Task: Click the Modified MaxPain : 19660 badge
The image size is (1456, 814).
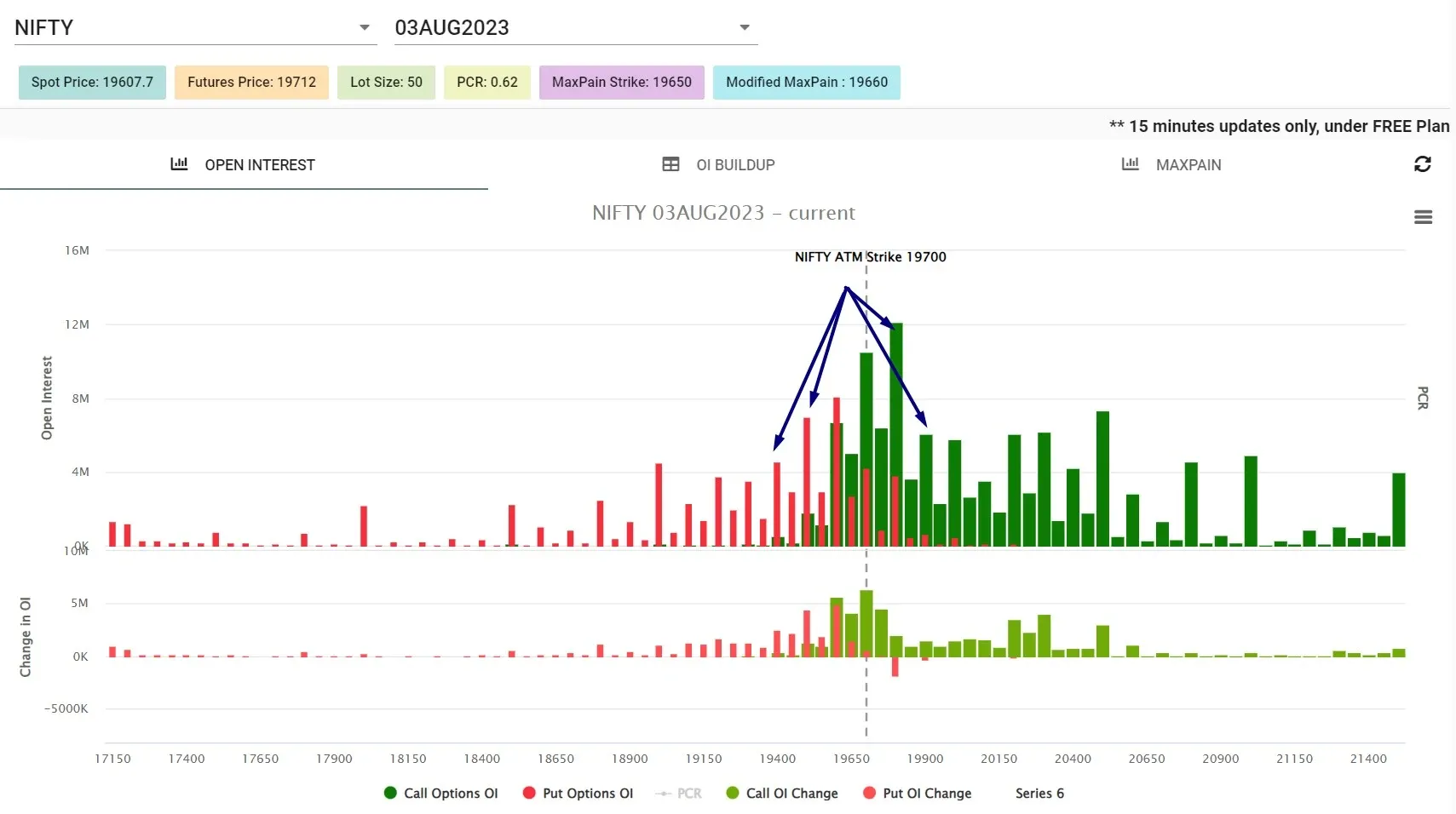Action: 807,83
